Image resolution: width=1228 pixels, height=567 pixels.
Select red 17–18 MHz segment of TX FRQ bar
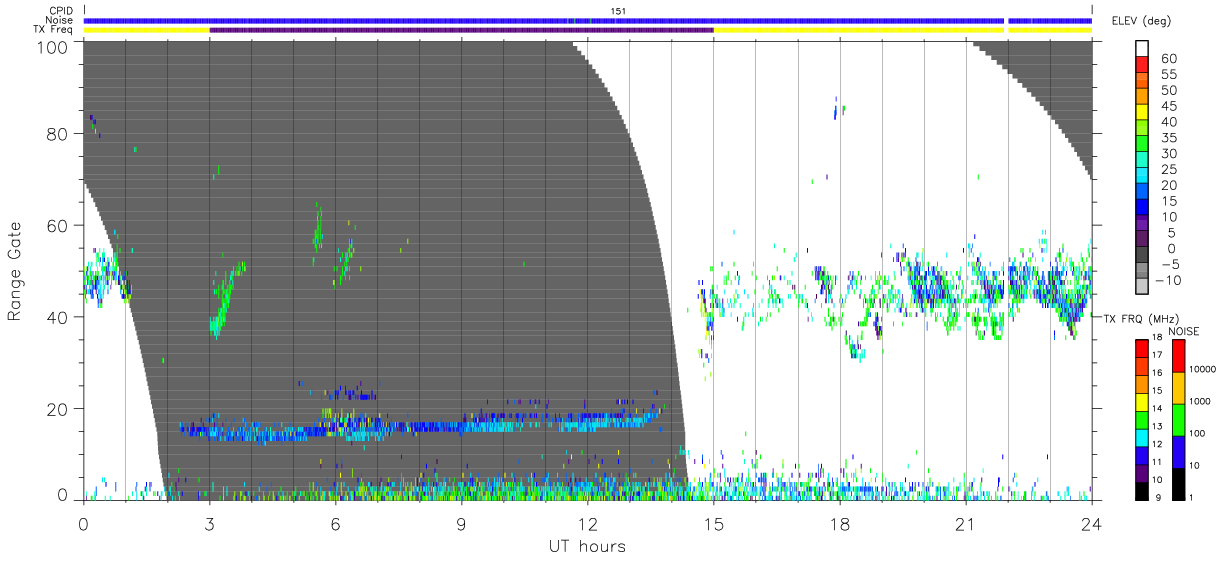[1142, 349]
